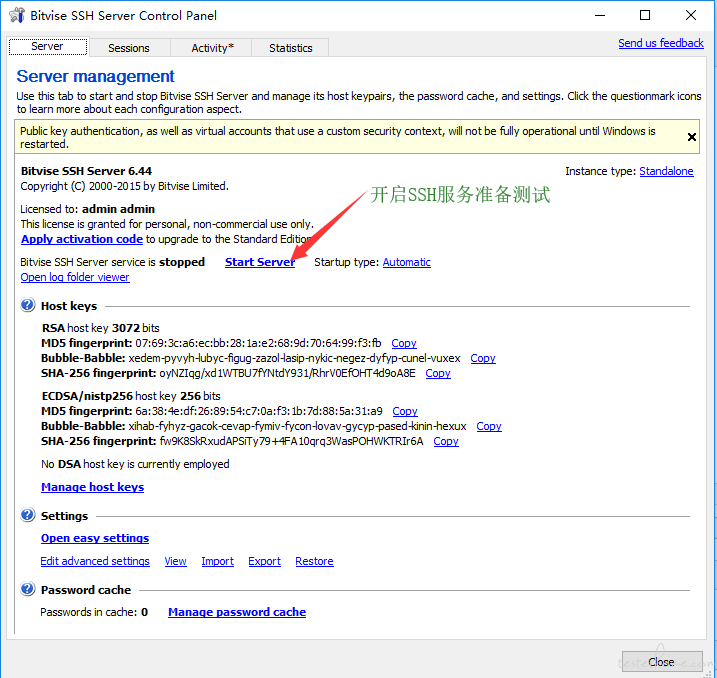Click the 'Server management' heading

pos(96,76)
